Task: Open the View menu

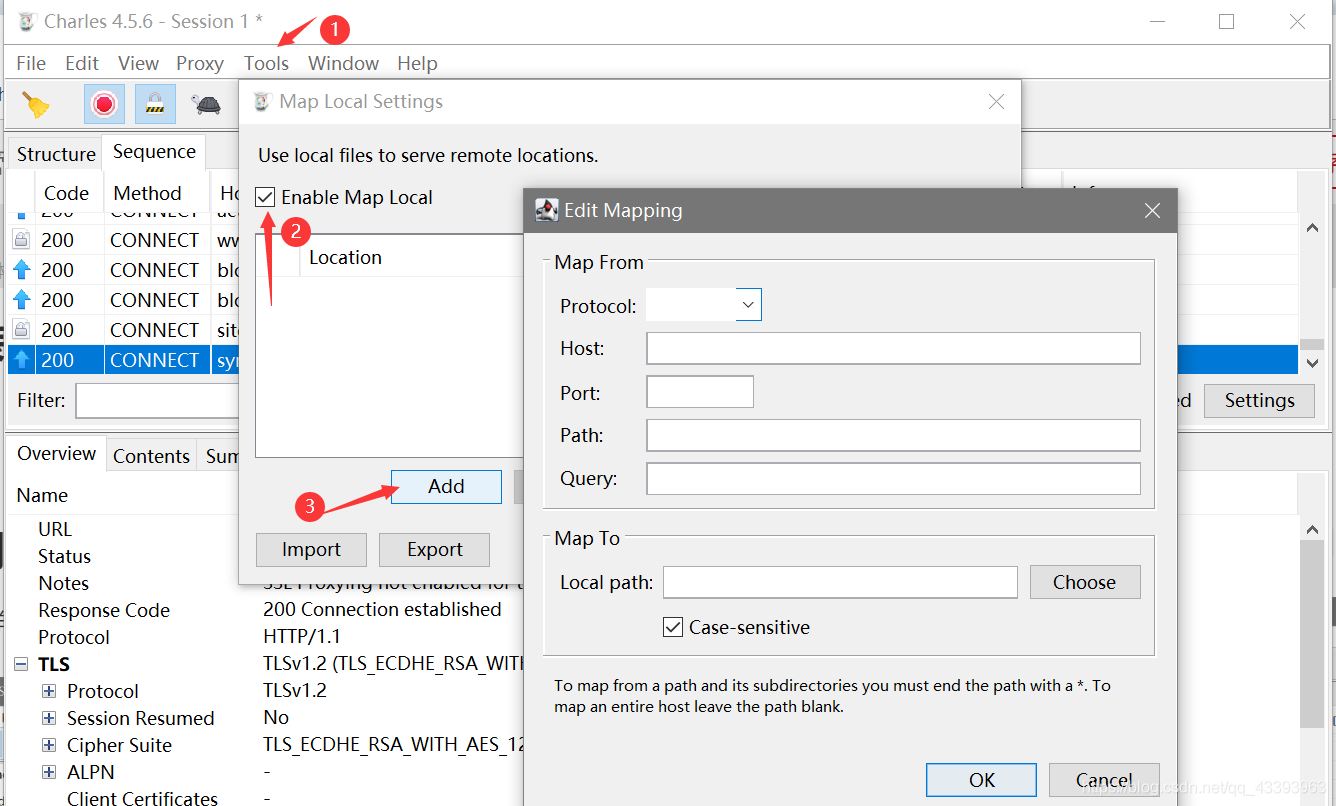Action: tap(138, 63)
